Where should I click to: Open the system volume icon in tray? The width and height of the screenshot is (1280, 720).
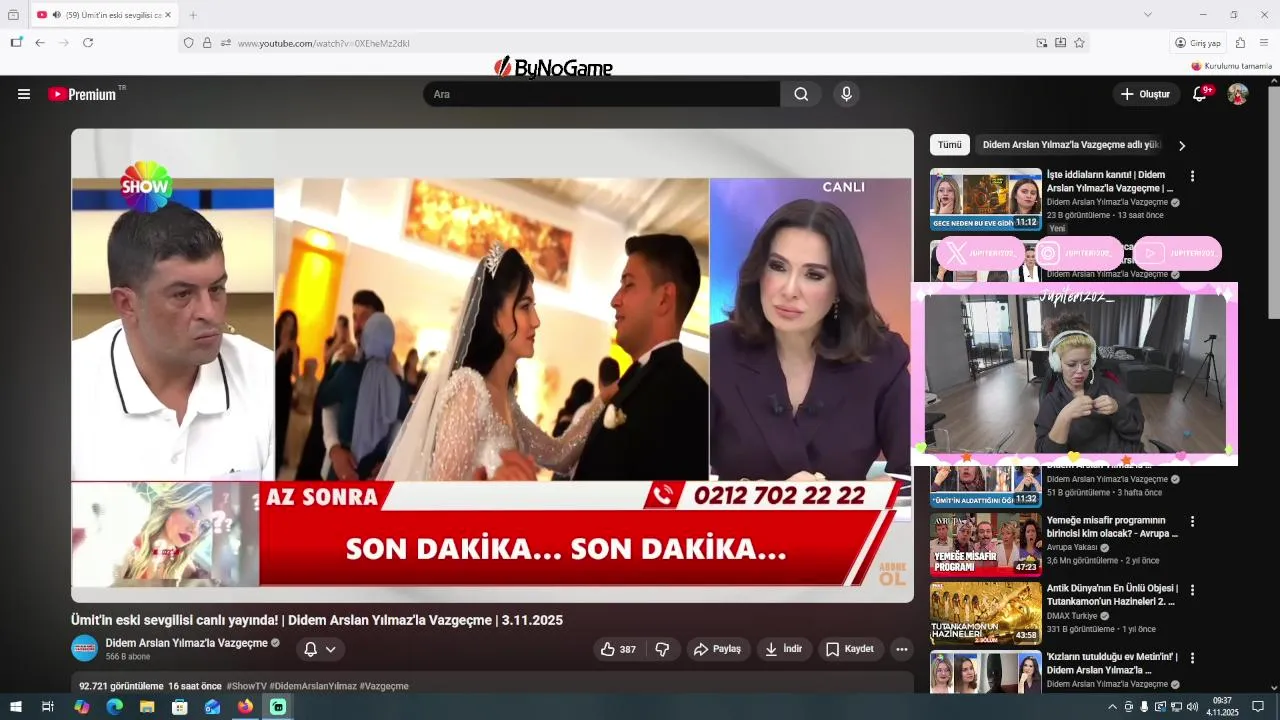(x=1192, y=707)
